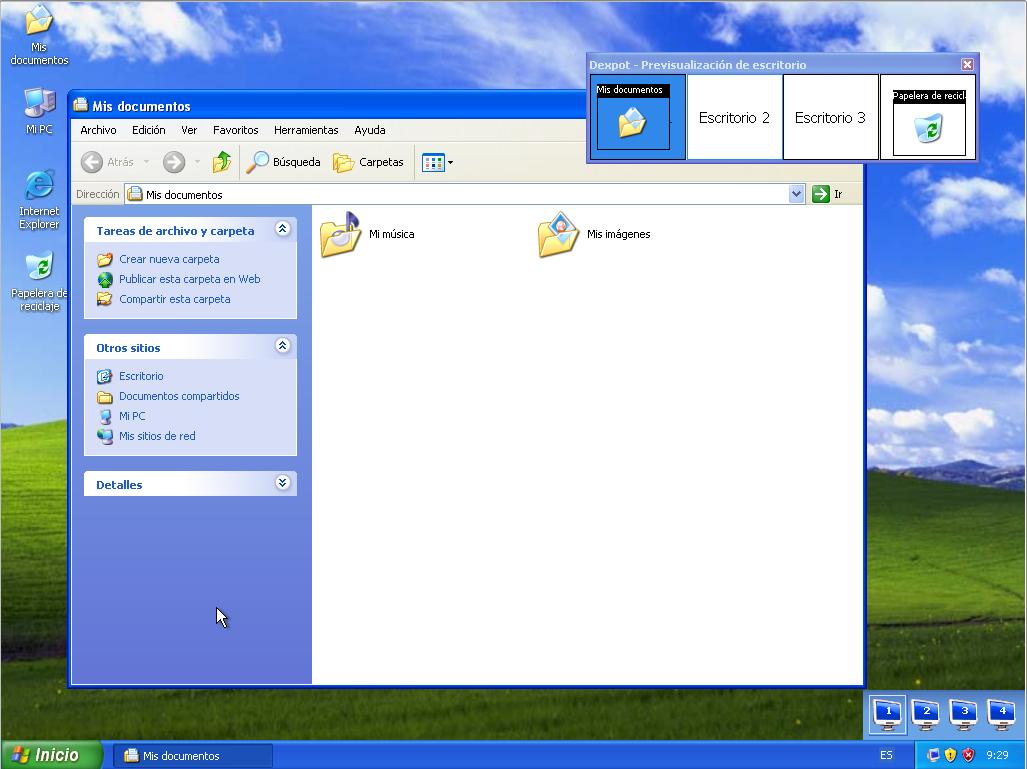This screenshot has height=769, width=1027.
Task: Click the Dexpot tray icon
Action: point(933,755)
